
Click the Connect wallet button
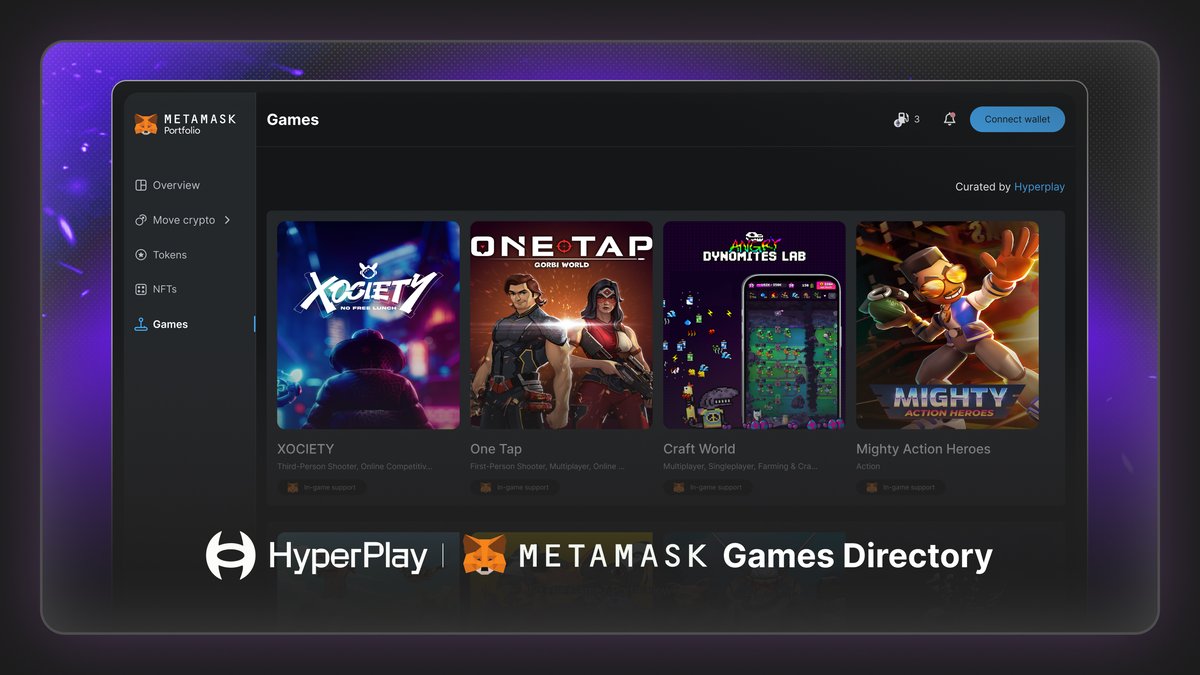click(1017, 119)
